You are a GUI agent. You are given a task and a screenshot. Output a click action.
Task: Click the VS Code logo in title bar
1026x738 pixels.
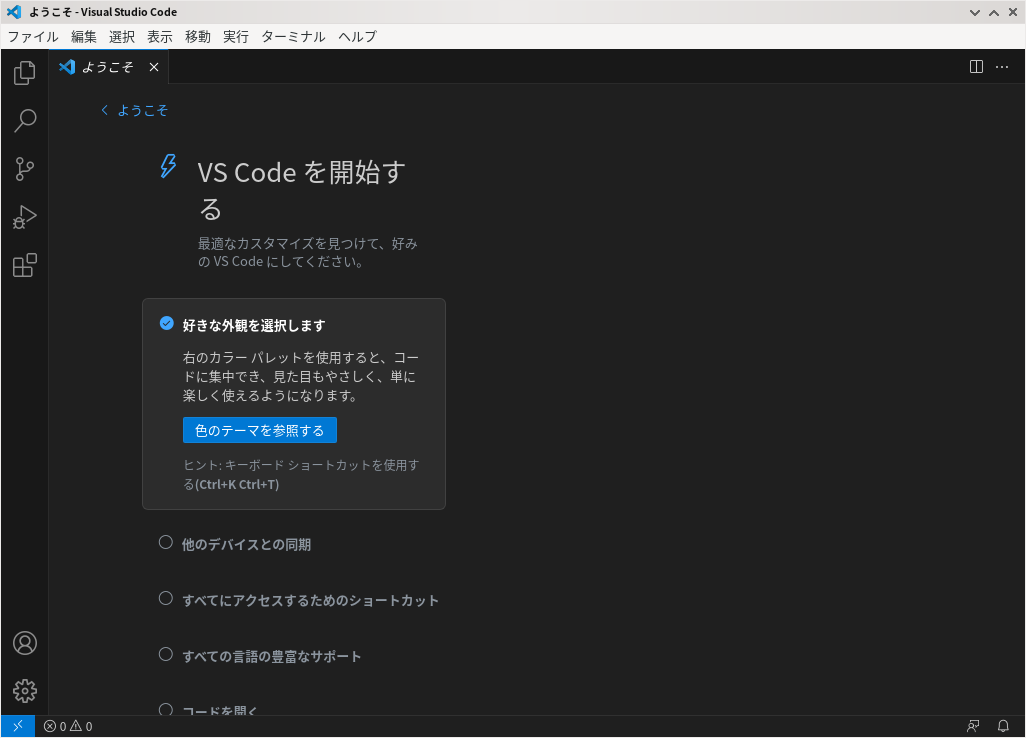click(14, 12)
